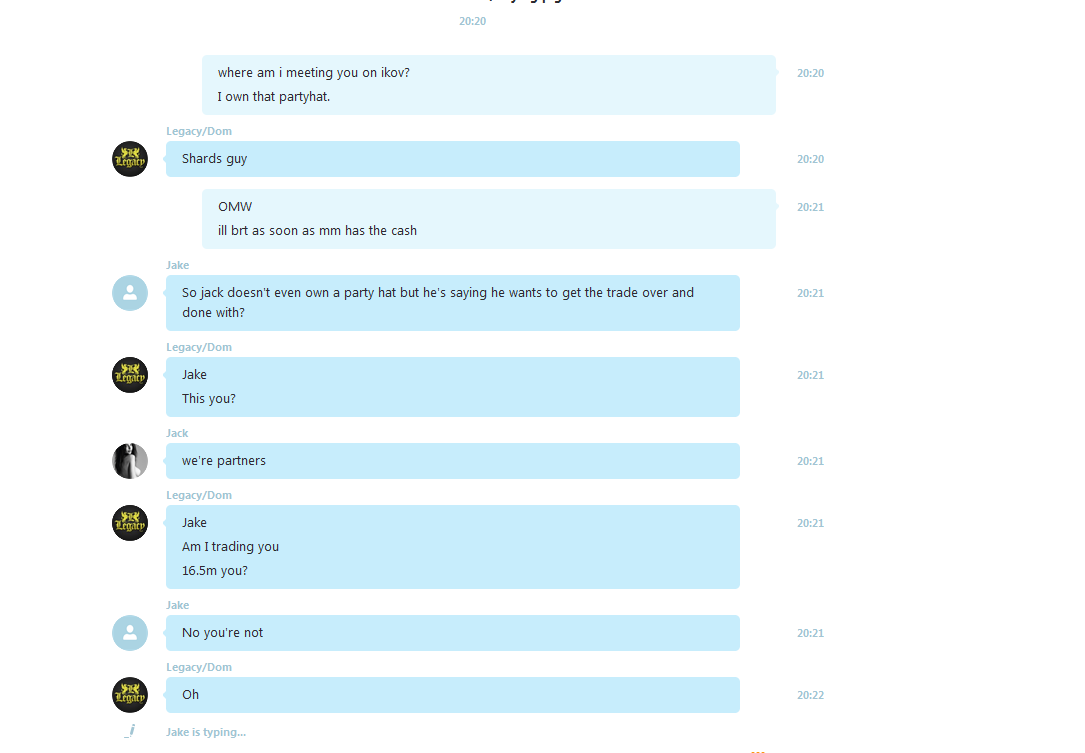This screenshot has height=753, width=1085.
Task: Click the 'Am I trading you' message line
Action: click(x=230, y=547)
